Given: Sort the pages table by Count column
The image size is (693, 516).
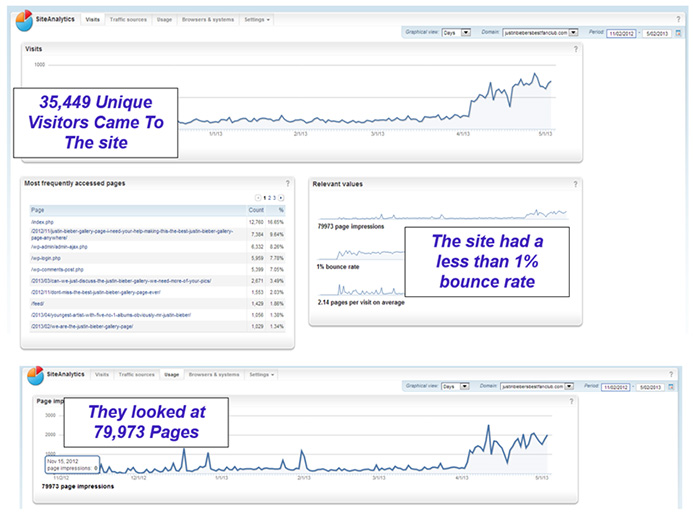Looking at the screenshot, I should [x=255, y=210].
